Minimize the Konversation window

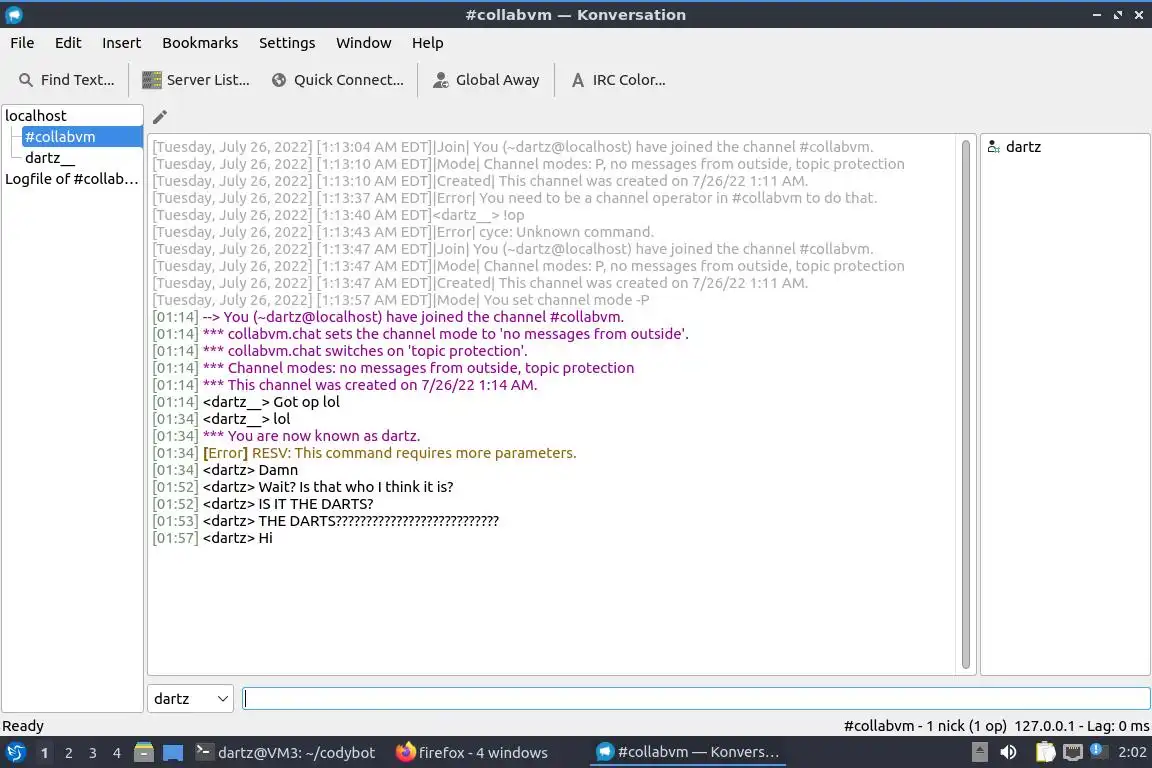[x=1096, y=15]
